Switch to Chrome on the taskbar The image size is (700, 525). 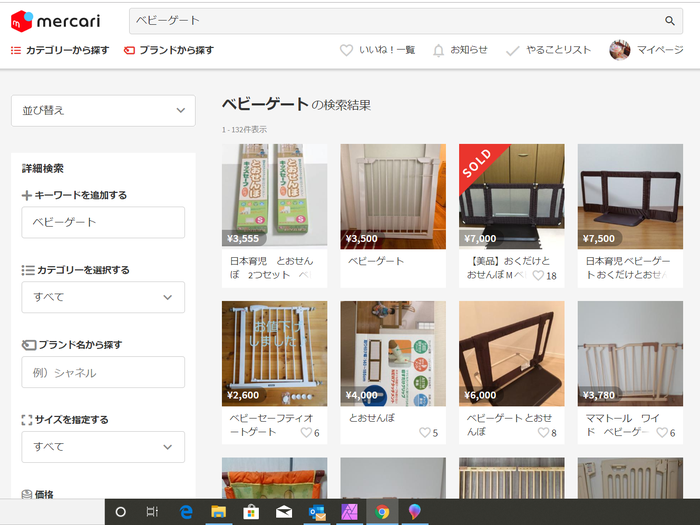click(x=382, y=512)
